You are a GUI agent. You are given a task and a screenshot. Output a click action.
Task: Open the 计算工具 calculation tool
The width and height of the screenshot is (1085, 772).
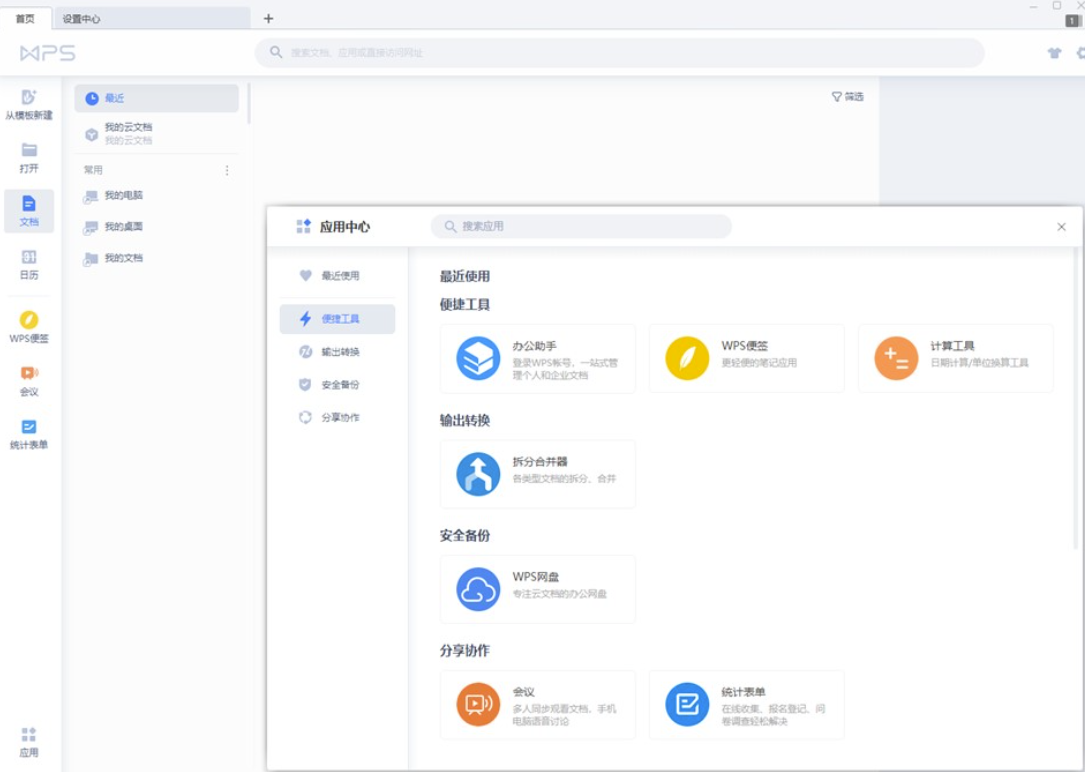955,355
